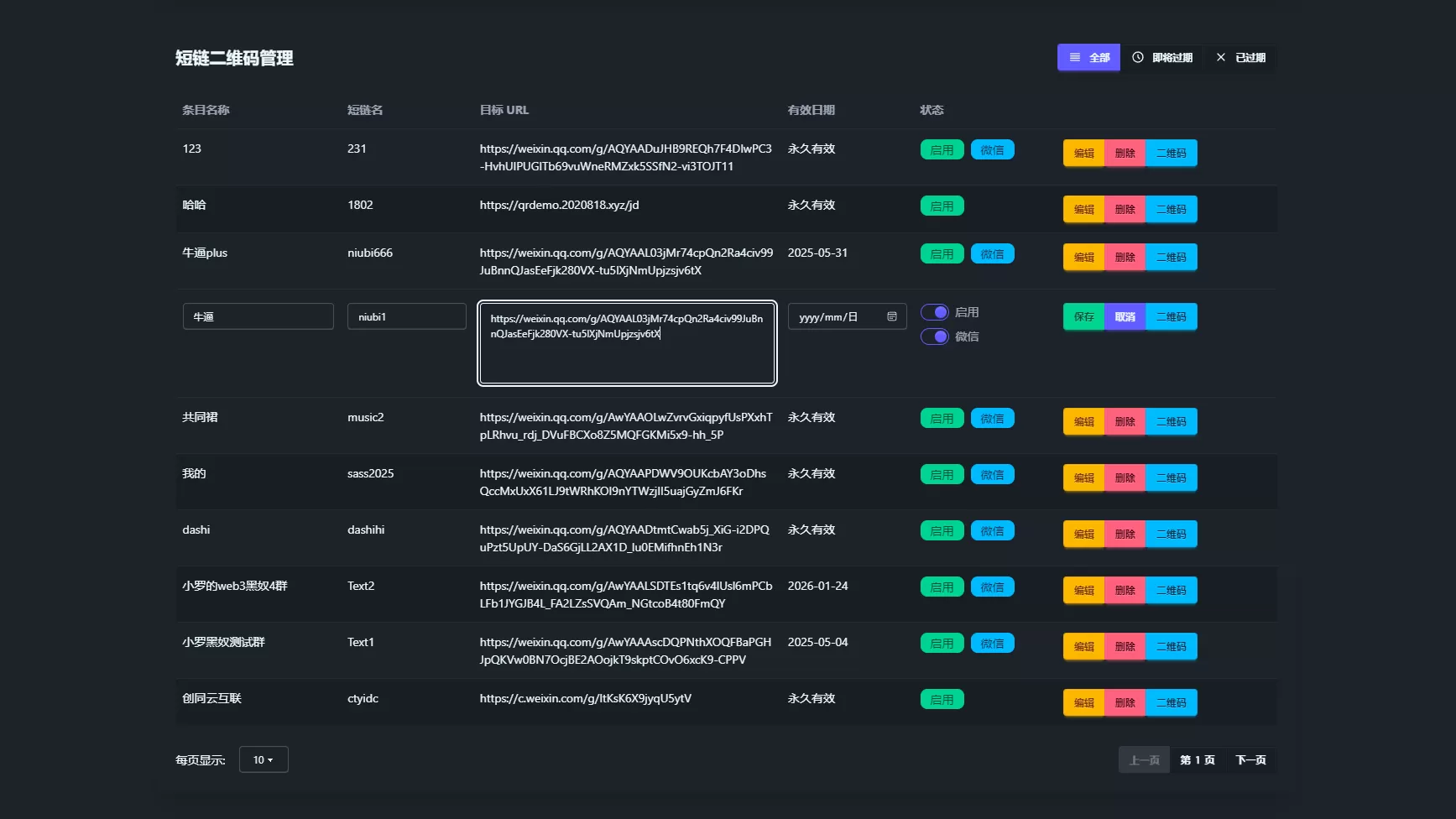
Task: Delete the 牛逼plus entry
Action: click(1125, 258)
